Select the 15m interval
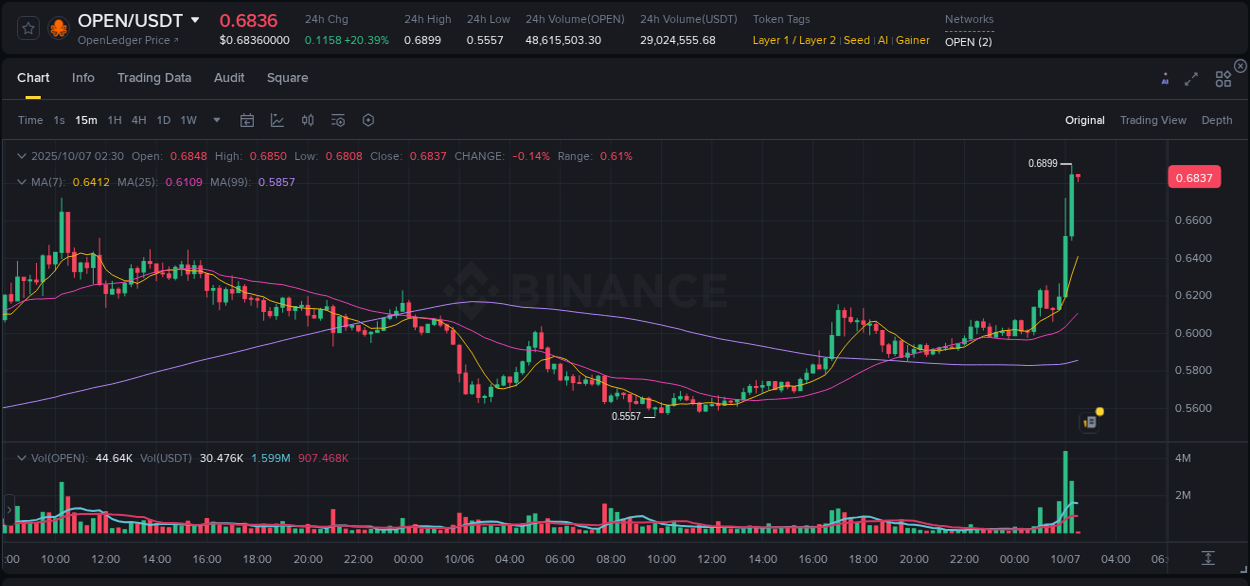This screenshot has height=586, width=1250. coord(86,120)
